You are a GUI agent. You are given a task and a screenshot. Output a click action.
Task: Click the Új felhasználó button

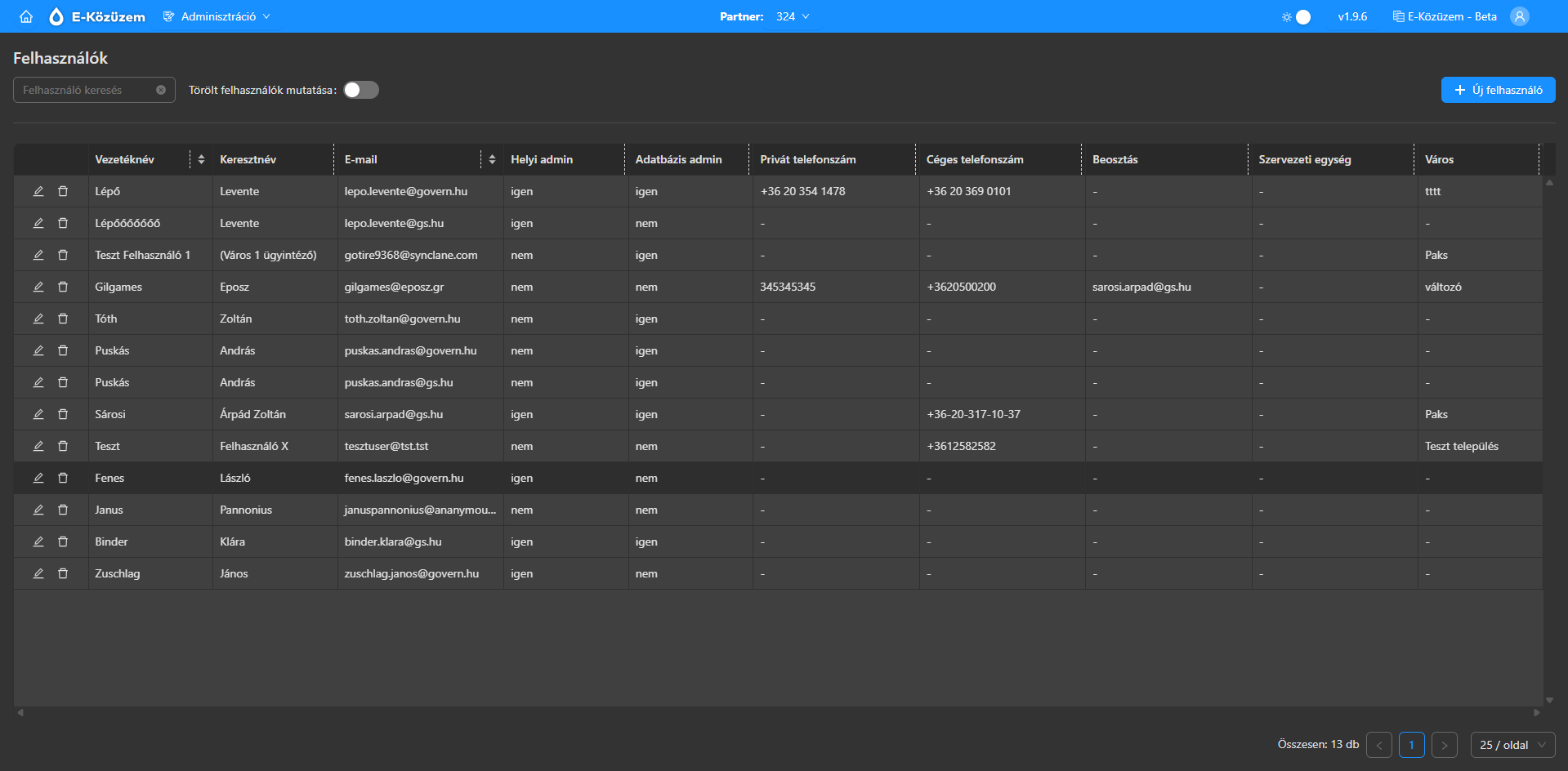[x=1498, y=90]
